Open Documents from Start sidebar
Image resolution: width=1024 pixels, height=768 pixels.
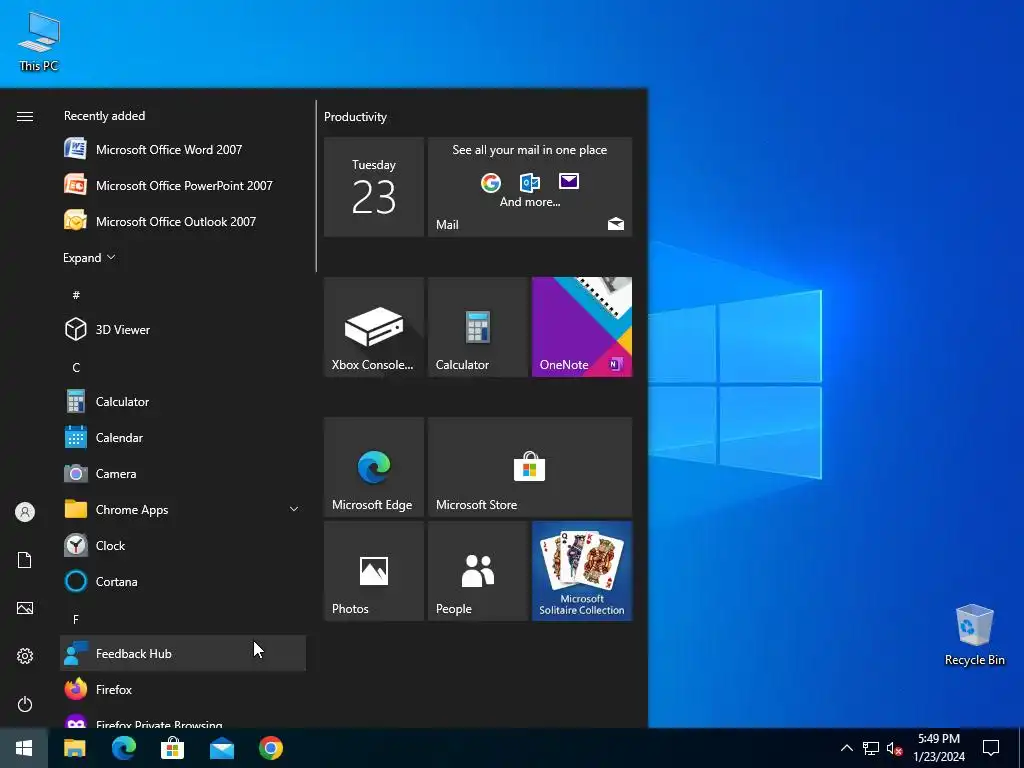click(25, 560)
